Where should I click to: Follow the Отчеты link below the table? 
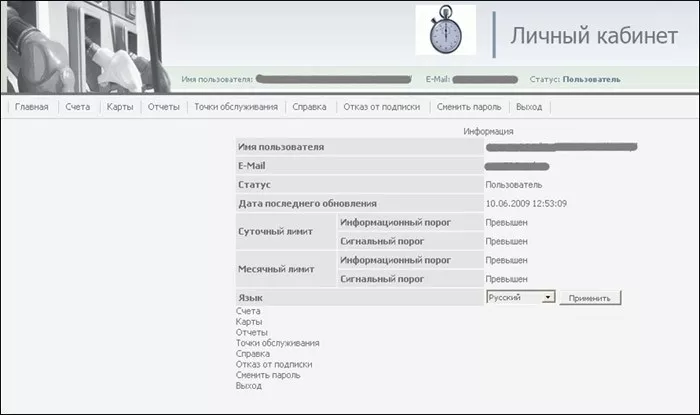(x=251, y=332)
